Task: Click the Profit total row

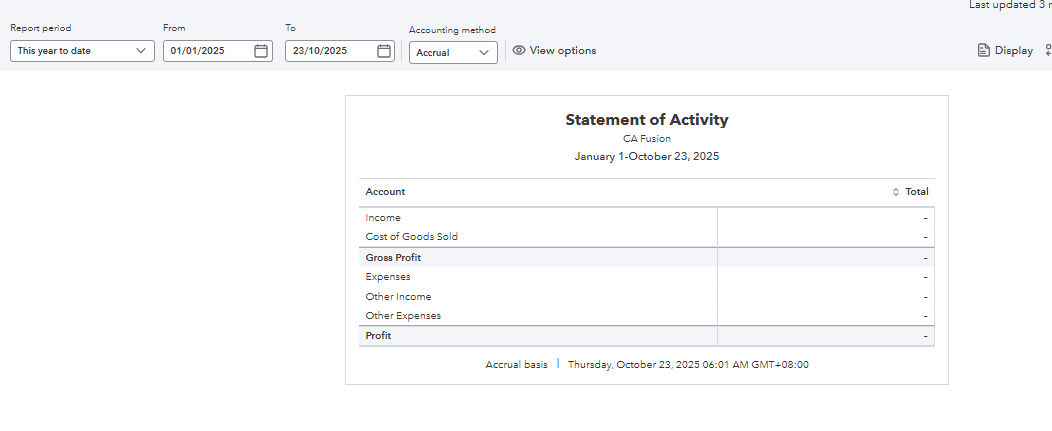Action: click(379, 336)
